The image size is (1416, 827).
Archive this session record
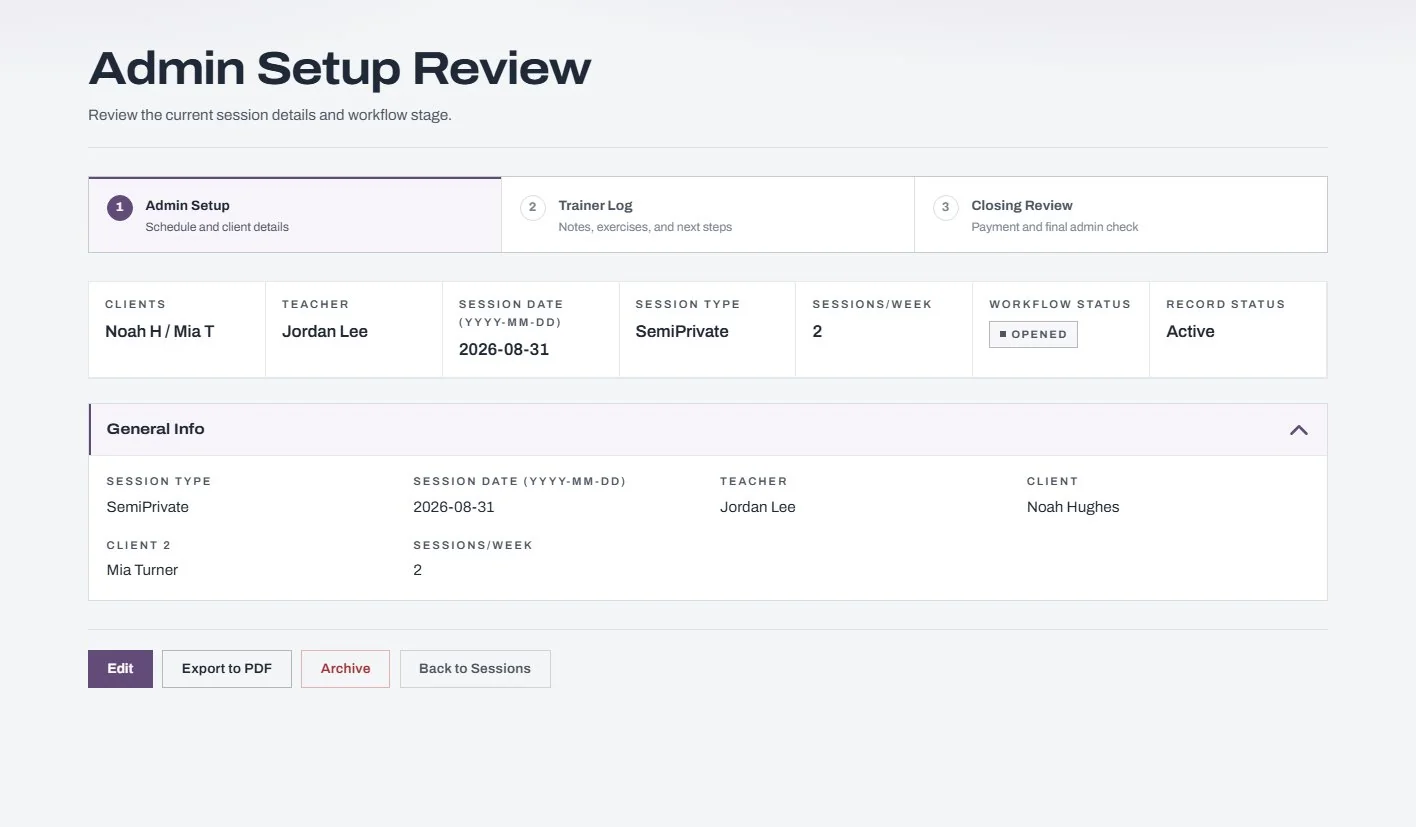[x=345, y=669]
